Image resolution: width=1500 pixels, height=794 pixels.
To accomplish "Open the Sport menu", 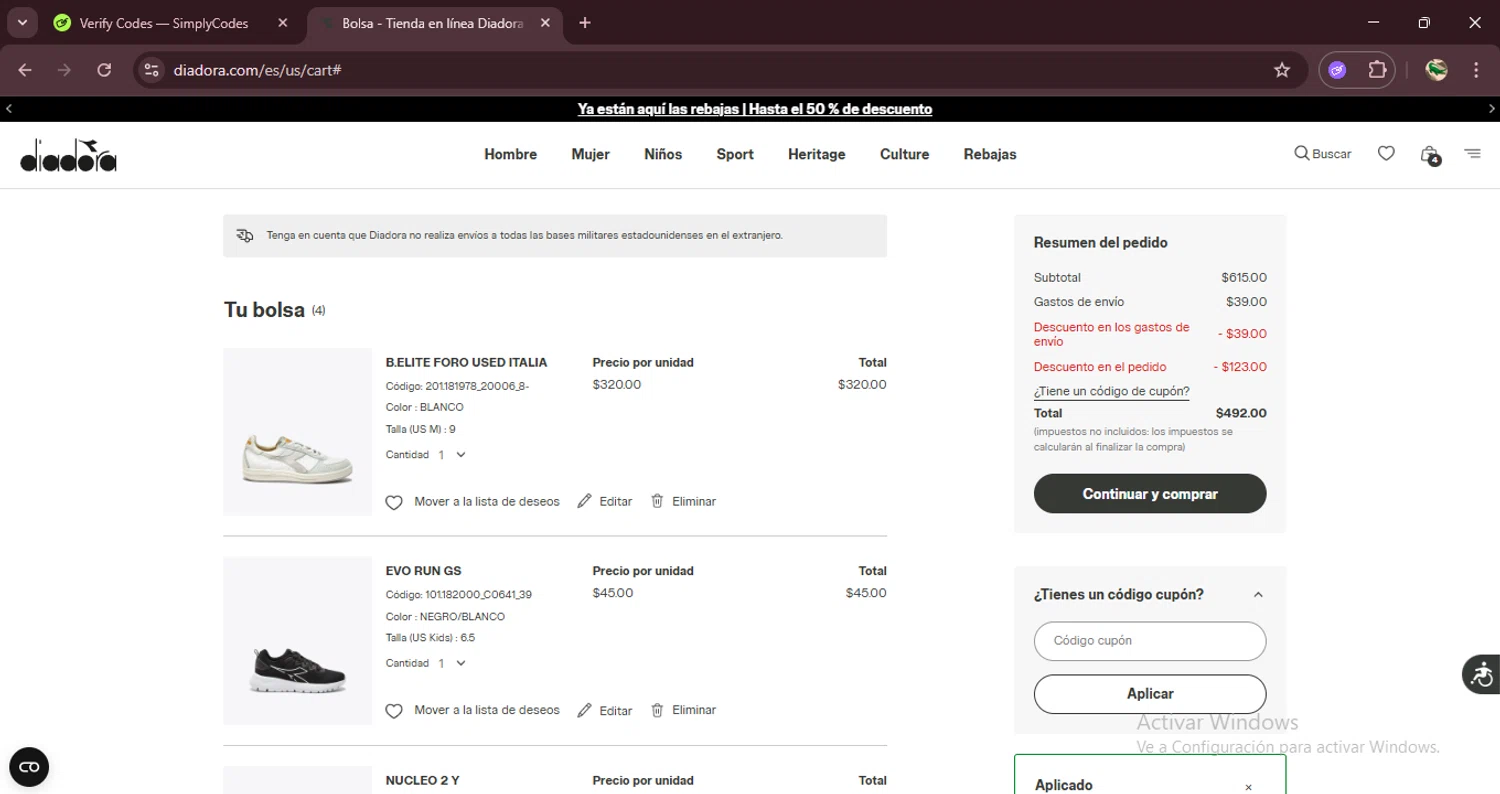I will click(x=735, y=154).
